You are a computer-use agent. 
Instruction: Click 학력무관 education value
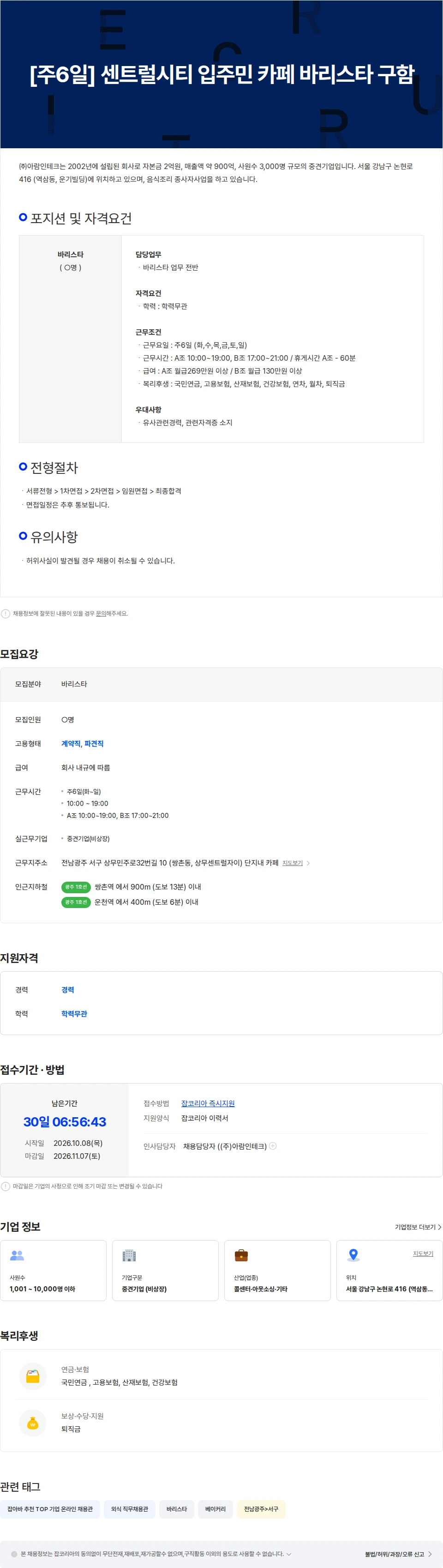tap(74, 1013)
